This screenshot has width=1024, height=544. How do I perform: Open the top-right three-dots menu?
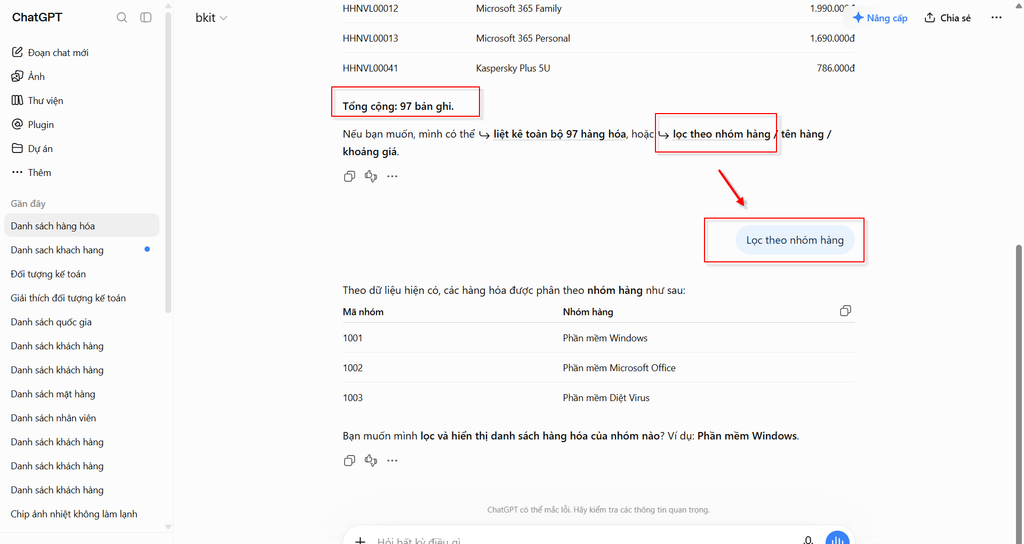996,18
